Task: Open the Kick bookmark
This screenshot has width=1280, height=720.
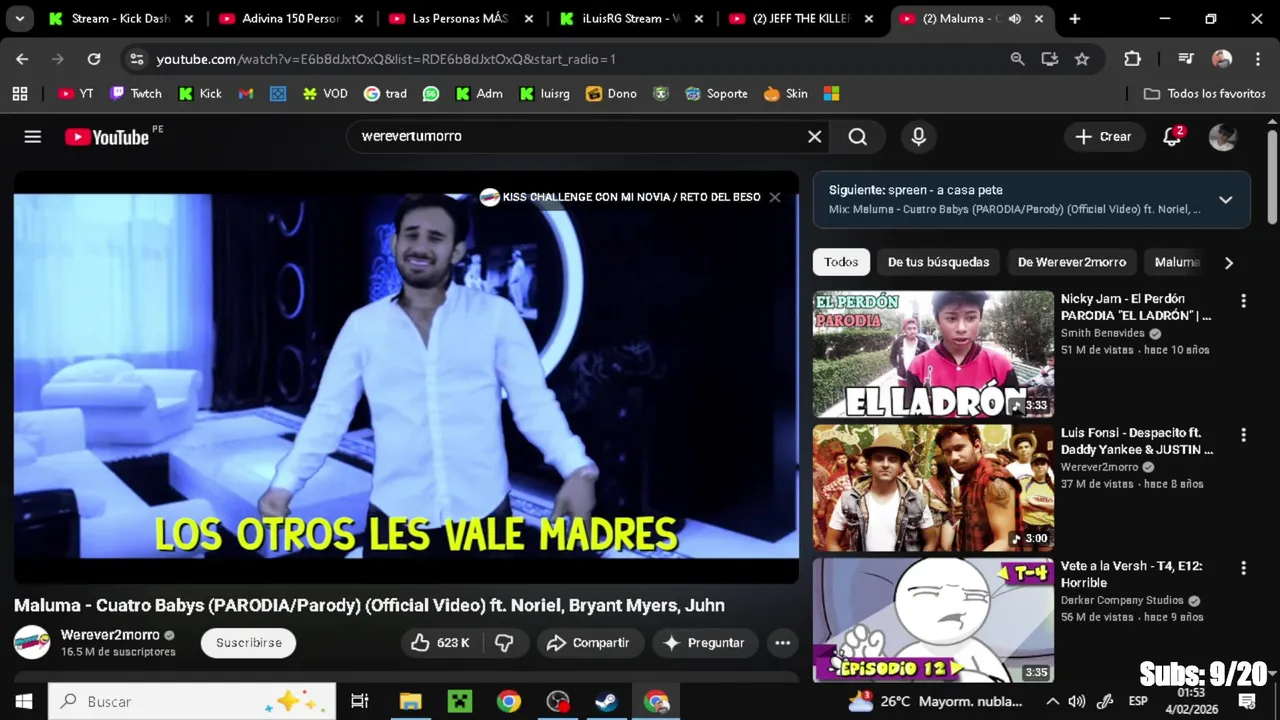Action: pyautogui.click(x=200, y=94)
